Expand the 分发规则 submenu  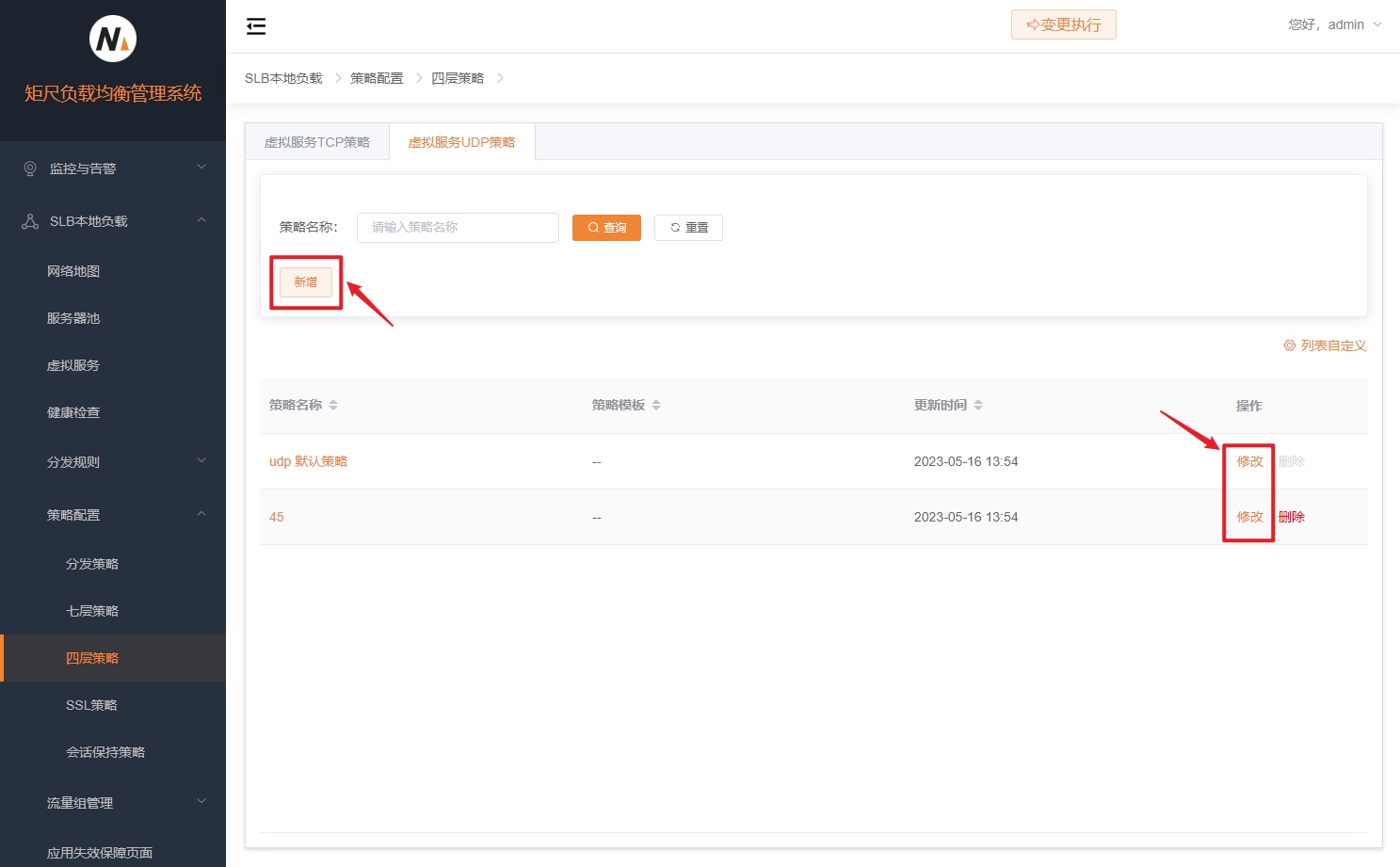point(113,462)
